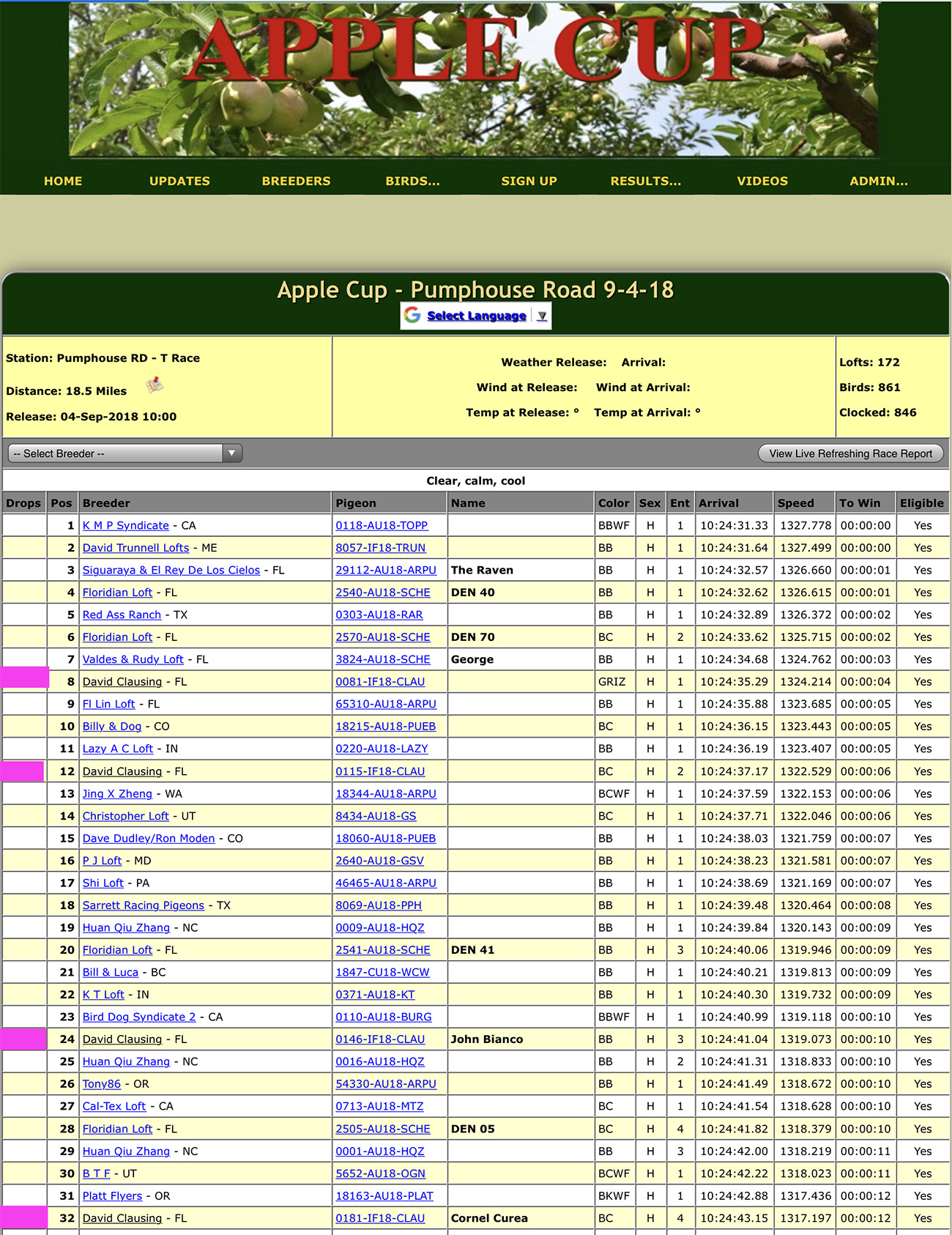Open the BIRDS... navigation menu

point(412,181)
